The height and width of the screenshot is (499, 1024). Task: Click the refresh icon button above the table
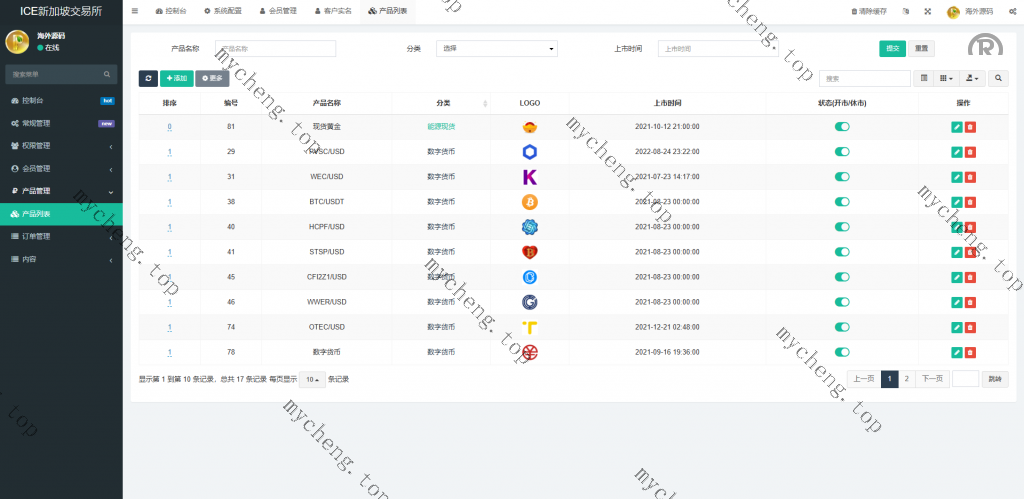148,78
